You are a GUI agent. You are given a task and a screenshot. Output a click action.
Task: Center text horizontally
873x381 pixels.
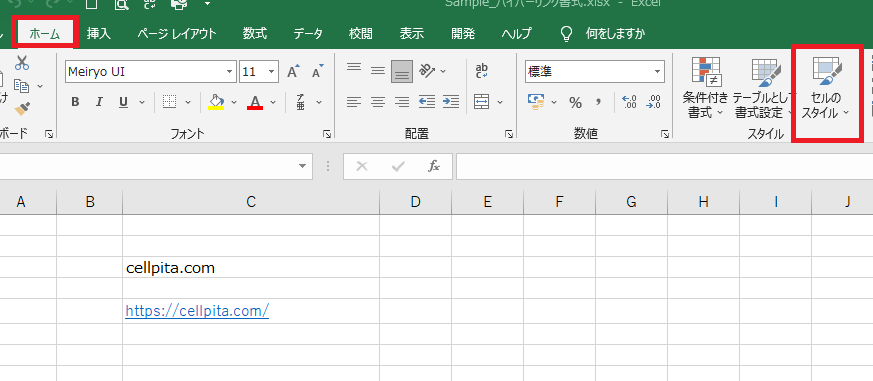(378, 102)
